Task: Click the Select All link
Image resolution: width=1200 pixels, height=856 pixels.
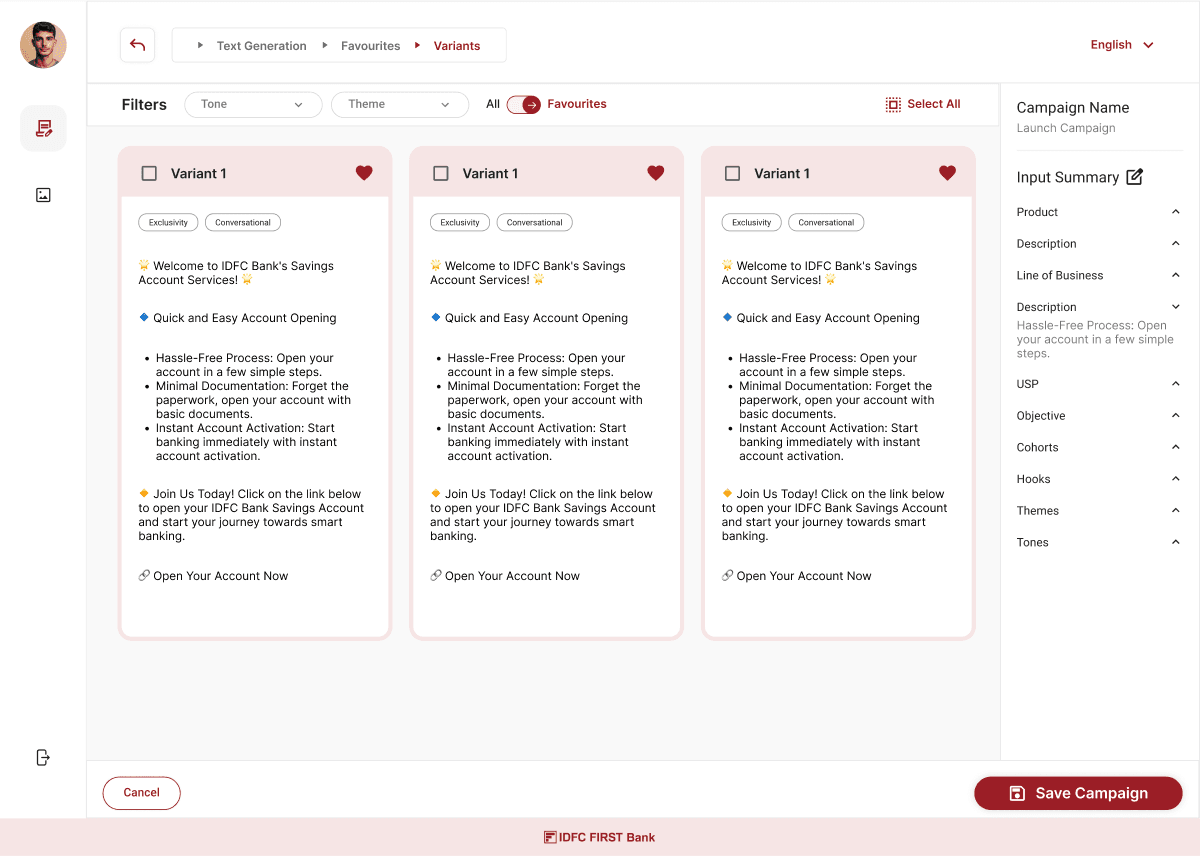Action: (934, 104)
